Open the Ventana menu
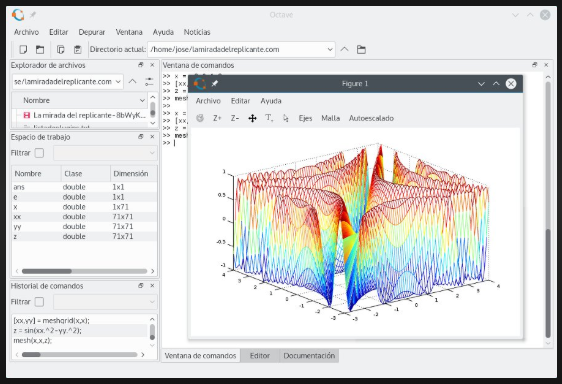The height and width of the screenshot is (384, 562). (129, 32)
